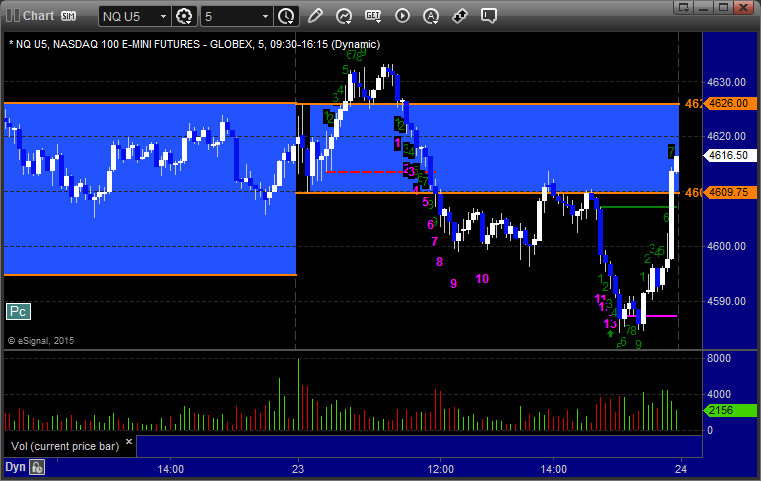The width and height of the screenshot is (761, 481).
Task: Open the alerts 'A' menu
Action: 431,16
